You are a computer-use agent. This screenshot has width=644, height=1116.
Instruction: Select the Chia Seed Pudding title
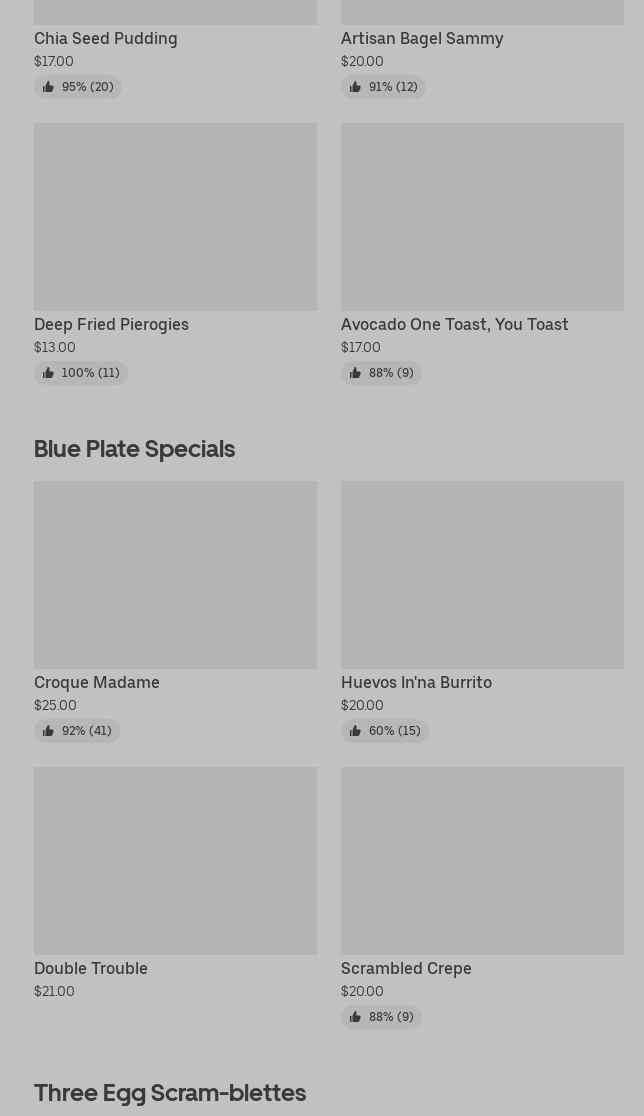pos(105,38)
